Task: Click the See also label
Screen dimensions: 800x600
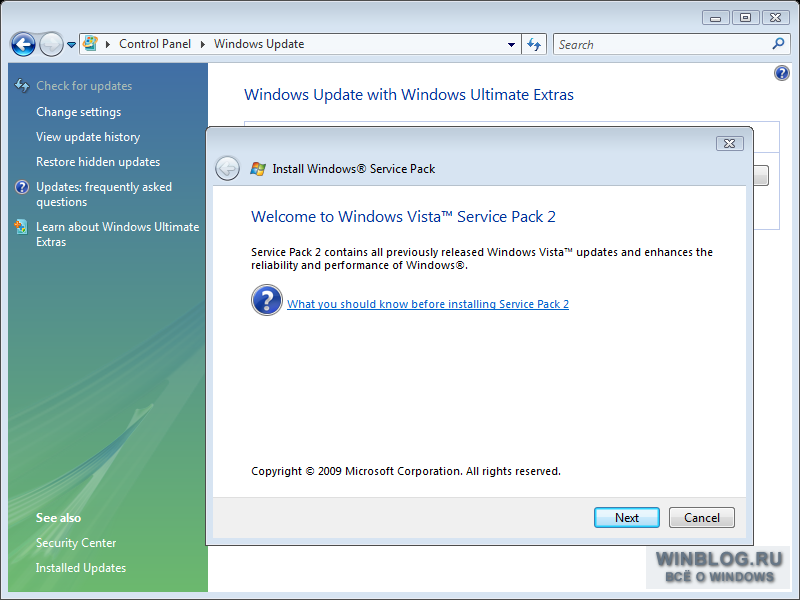Action: (x=58, y=518)
